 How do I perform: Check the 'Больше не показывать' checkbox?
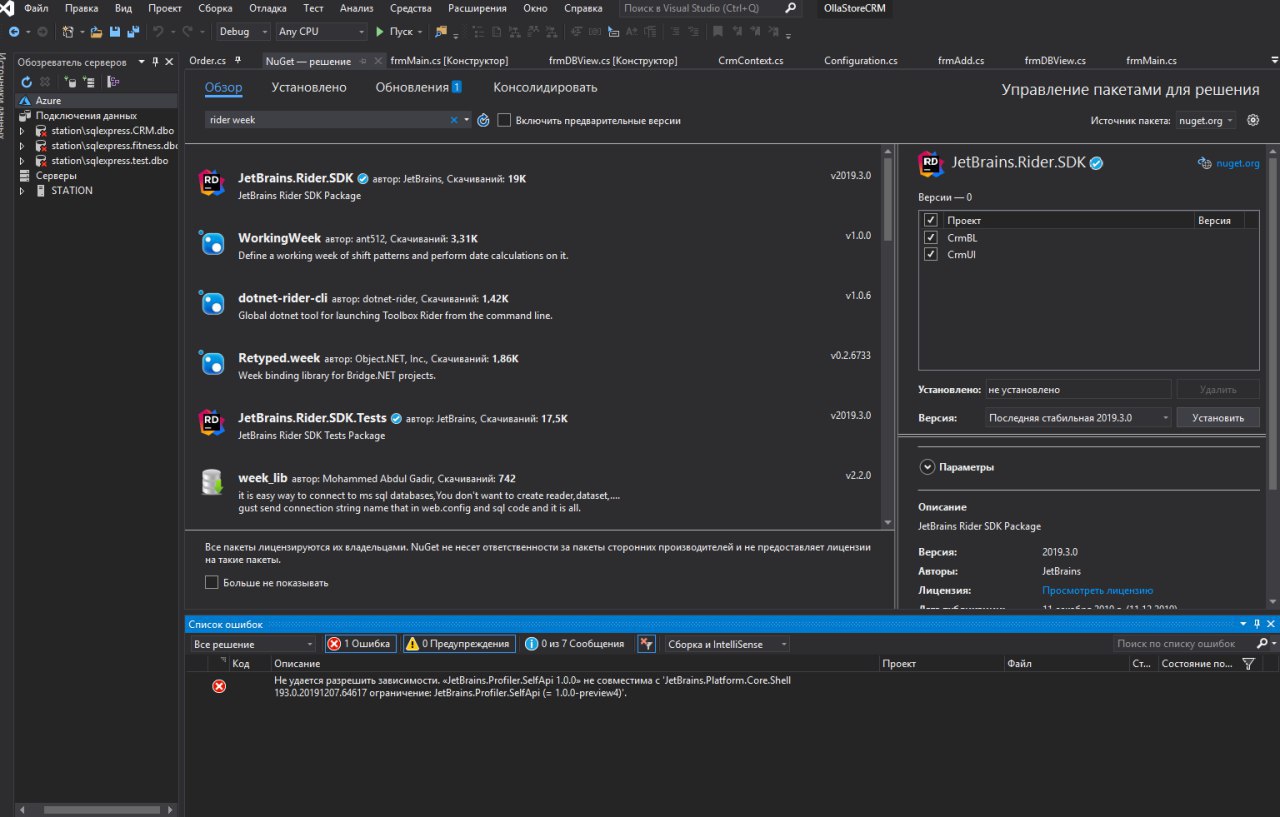[x=212, y=582]
